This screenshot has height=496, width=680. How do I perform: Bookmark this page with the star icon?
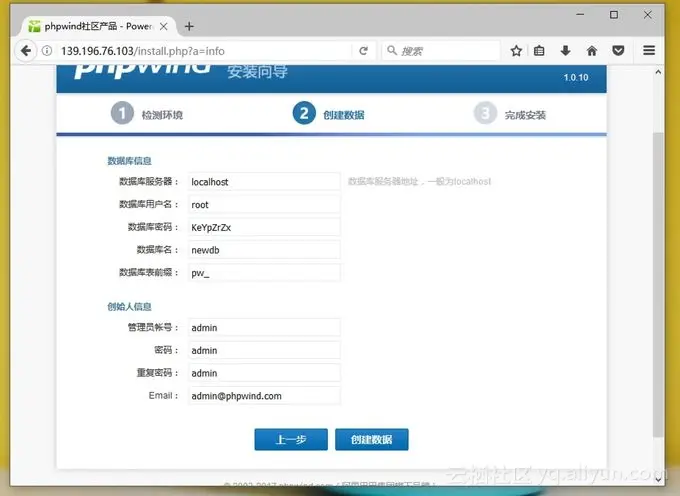(x=516, y=51)
